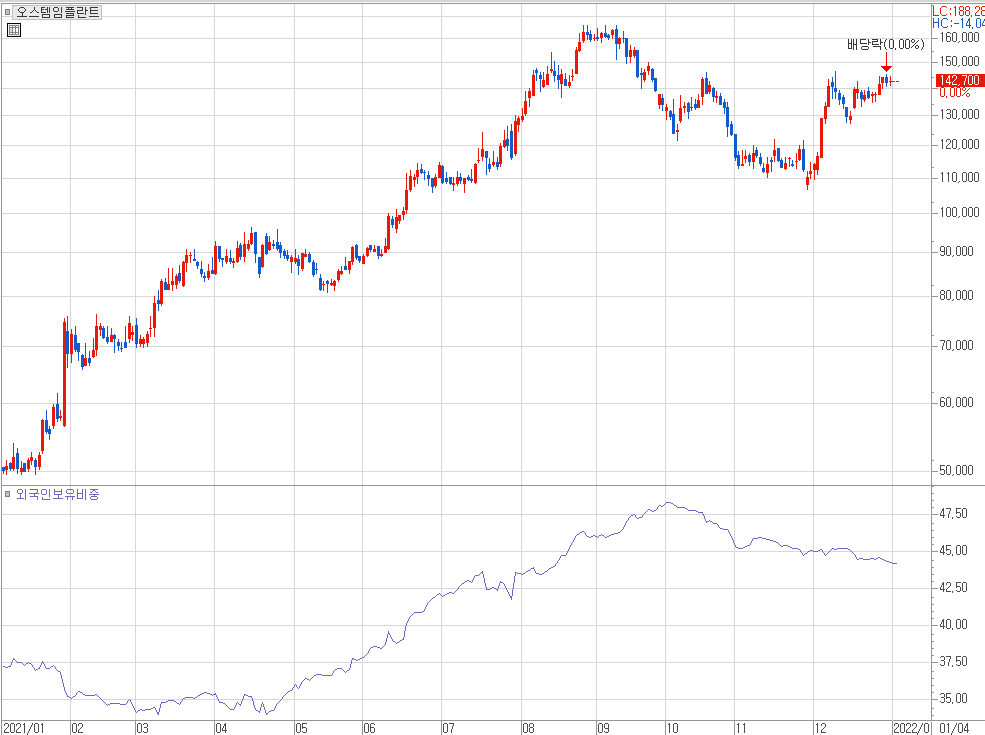
Task: Click the 150,000 price axis label
Action: point(959,62)
